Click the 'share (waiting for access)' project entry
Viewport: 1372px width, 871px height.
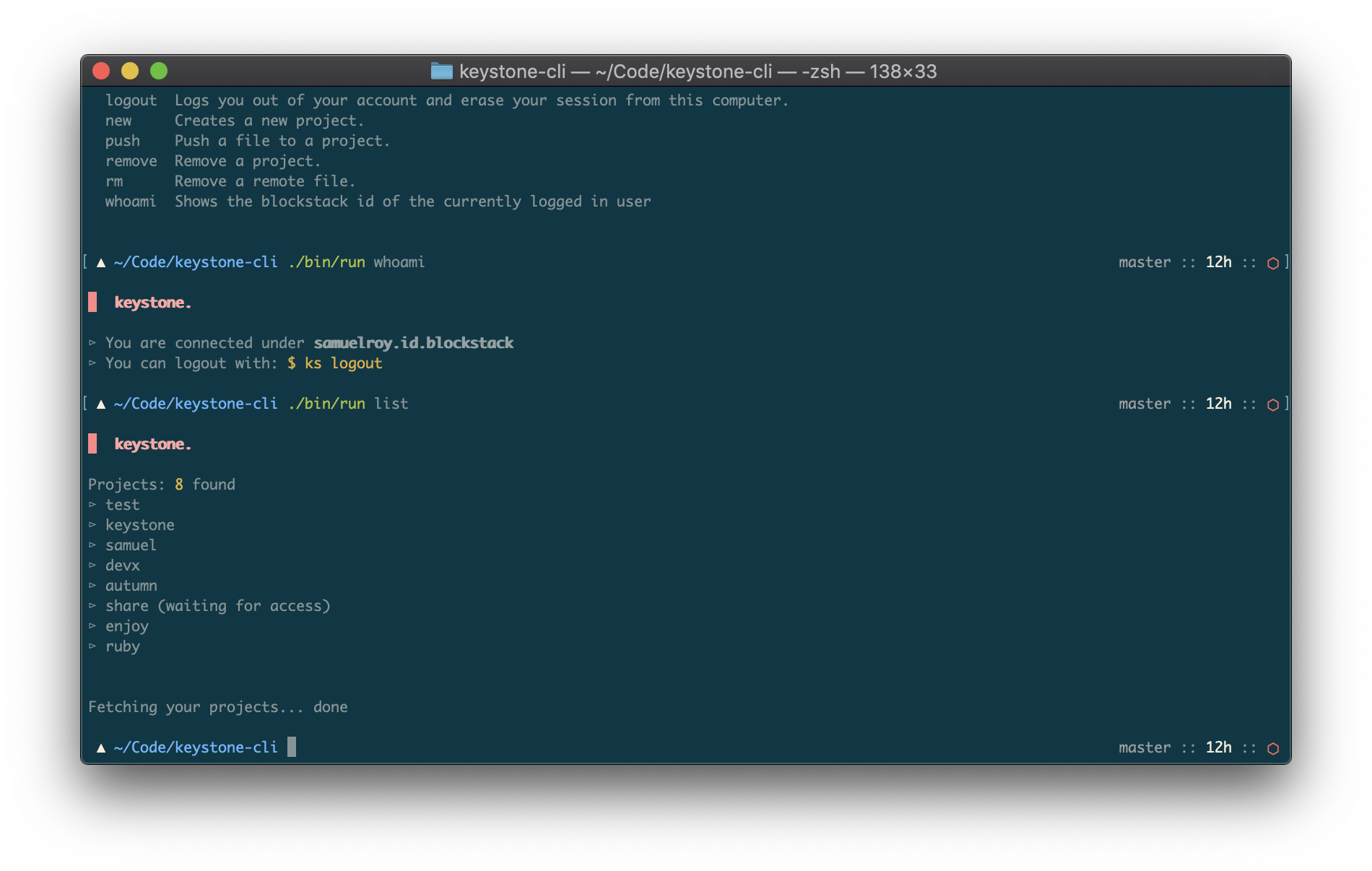(218, 606)
